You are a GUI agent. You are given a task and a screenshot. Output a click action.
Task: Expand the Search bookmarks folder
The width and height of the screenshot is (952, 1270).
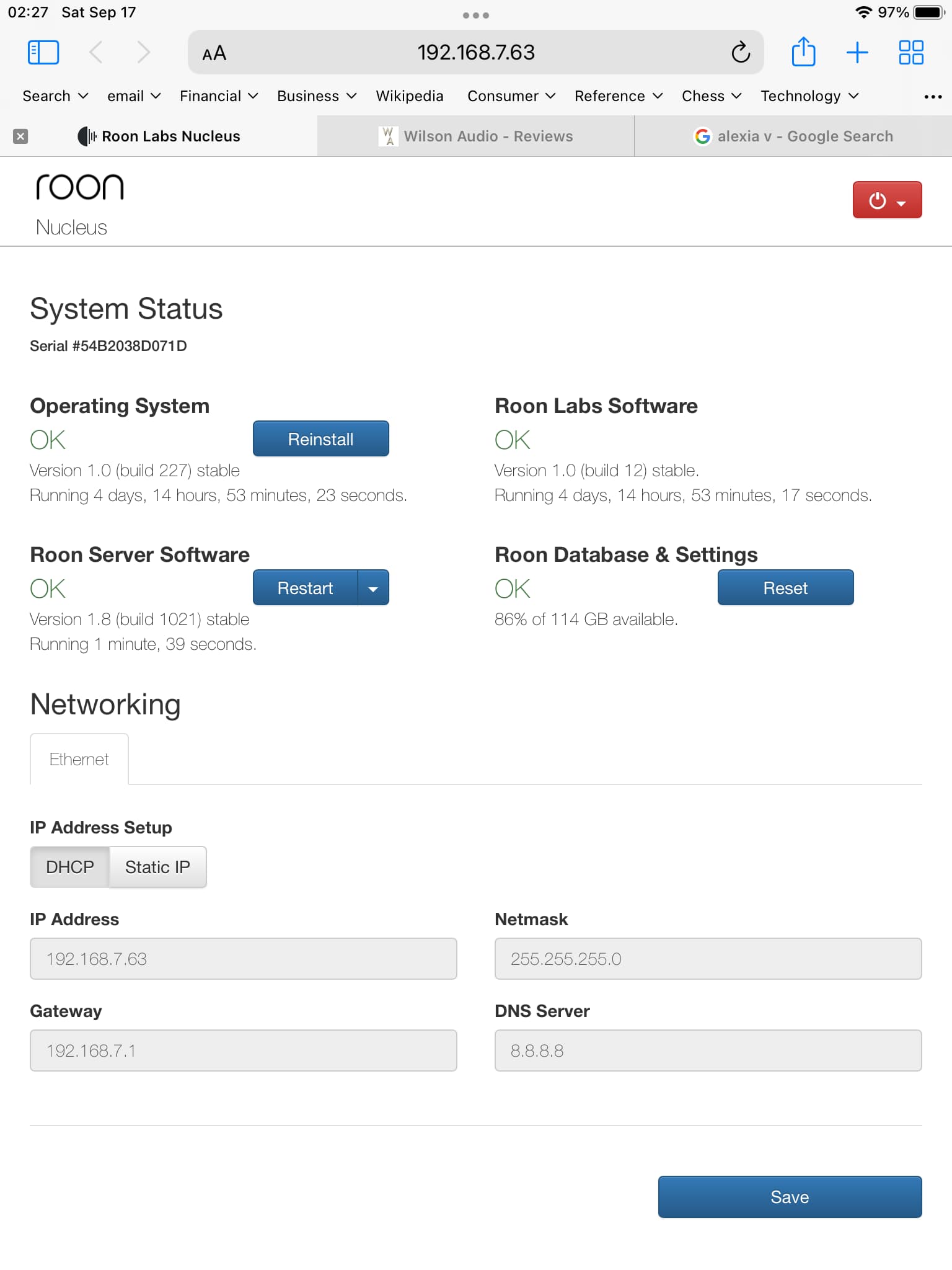pyautogui.click(x=55, y=96)
